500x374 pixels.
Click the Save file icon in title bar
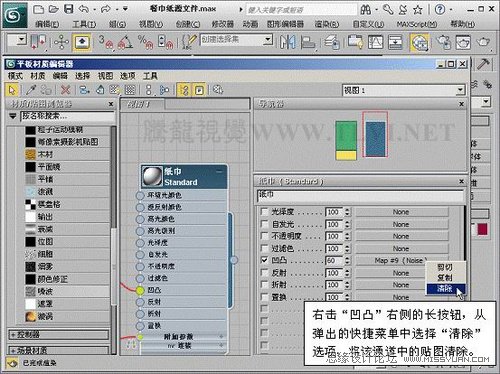pos(69,9)
